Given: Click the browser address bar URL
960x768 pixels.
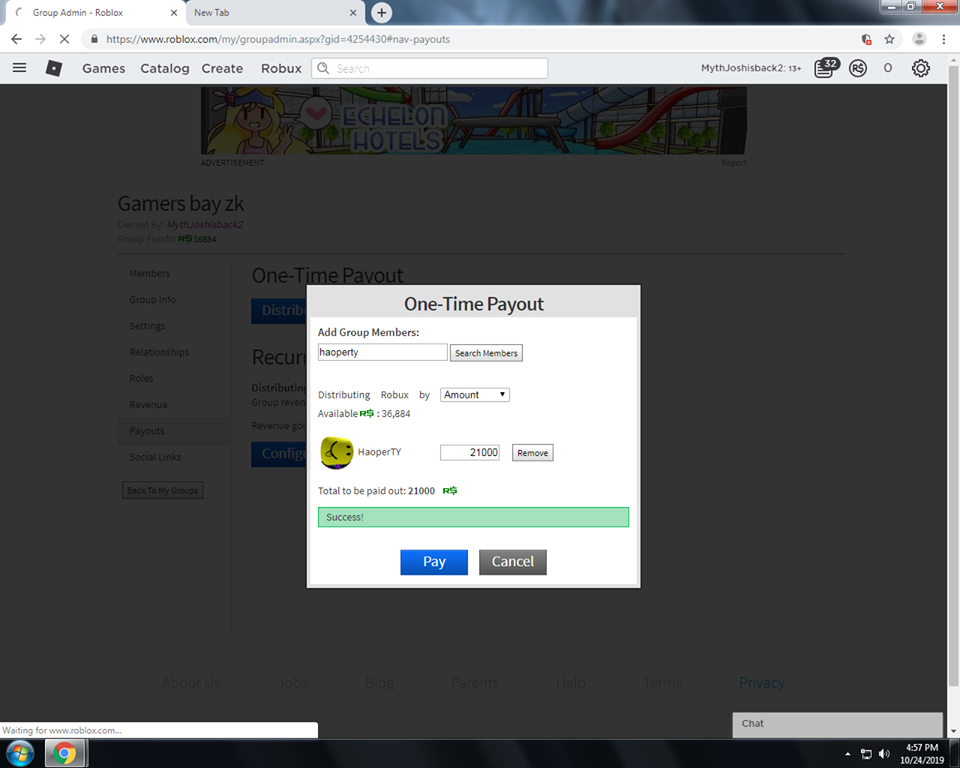Looking at the screenshot, I should point(278,39).
